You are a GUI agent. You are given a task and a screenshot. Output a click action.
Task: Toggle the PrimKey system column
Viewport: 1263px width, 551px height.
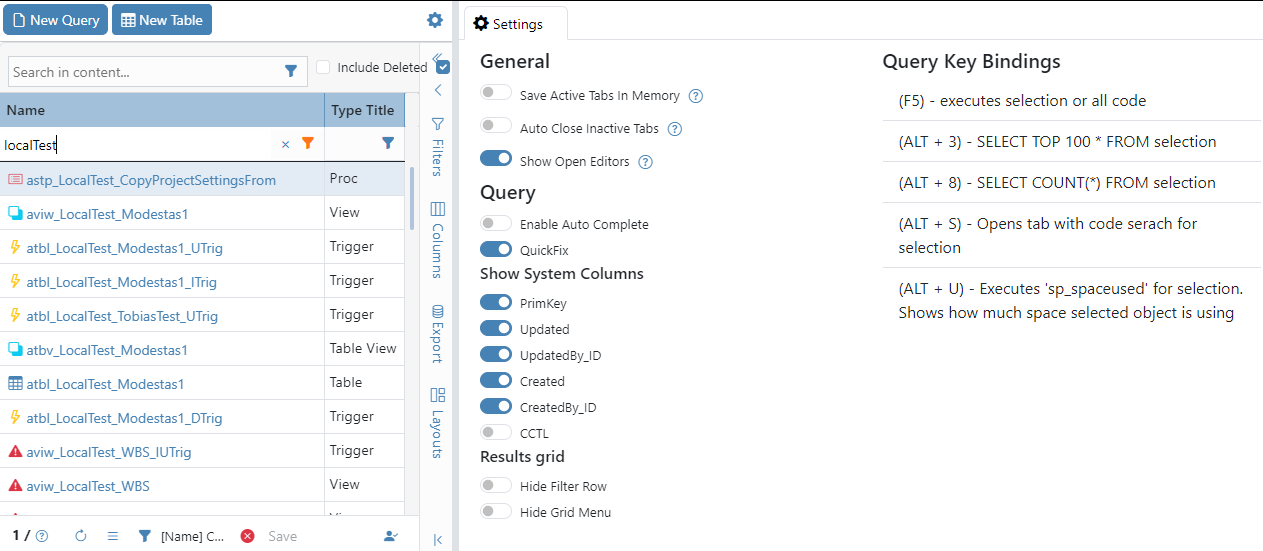coord(496,302)
